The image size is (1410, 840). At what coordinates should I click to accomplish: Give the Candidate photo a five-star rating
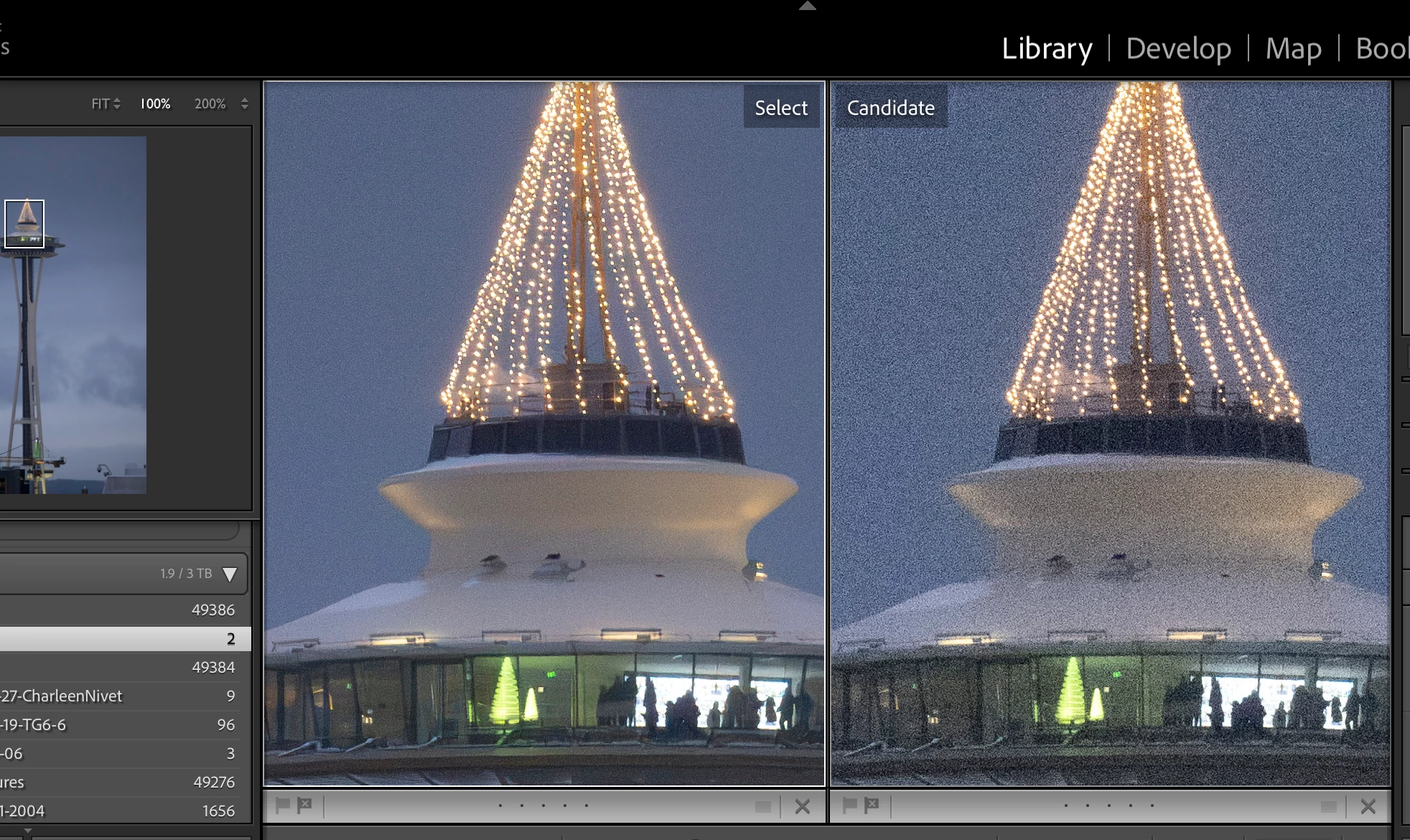(x=1152, y=806)
